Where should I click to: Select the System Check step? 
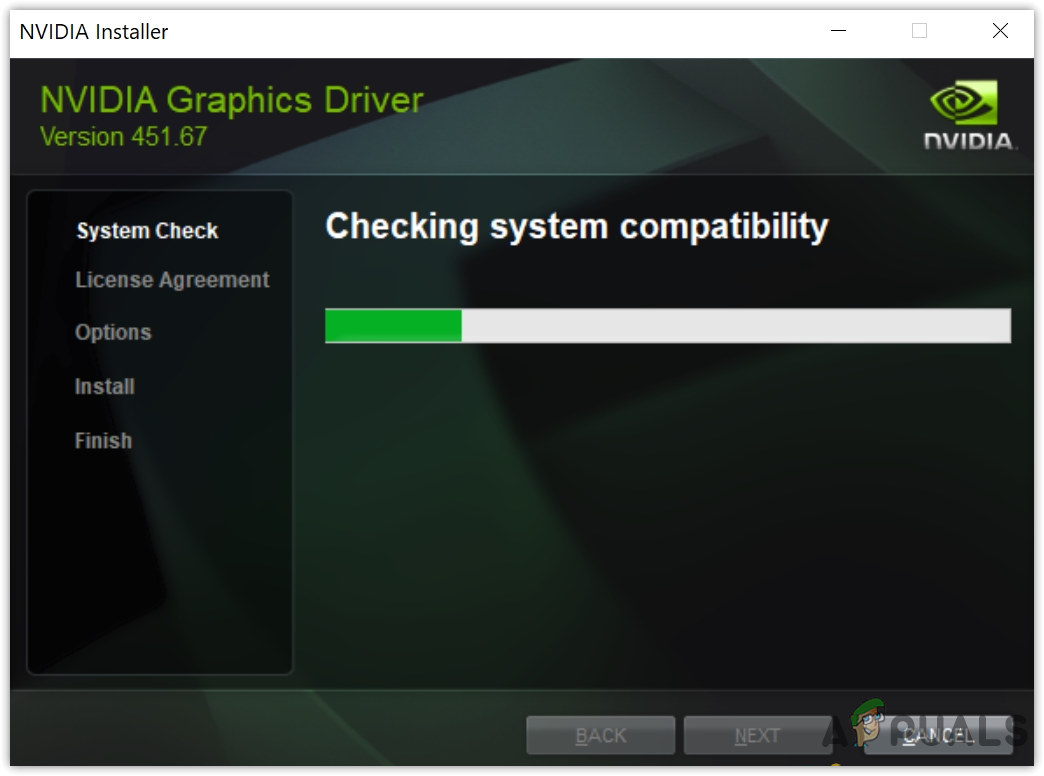point(147,230)
